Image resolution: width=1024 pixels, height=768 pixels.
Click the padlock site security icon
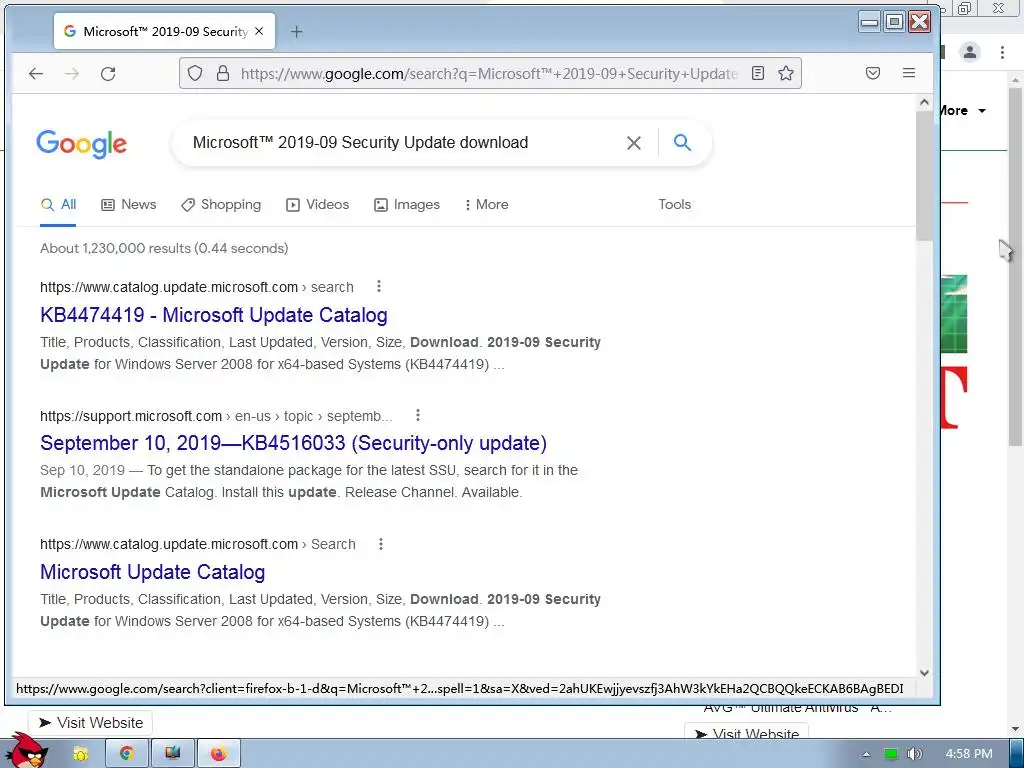pyautogui.click(x=223, y=73)
